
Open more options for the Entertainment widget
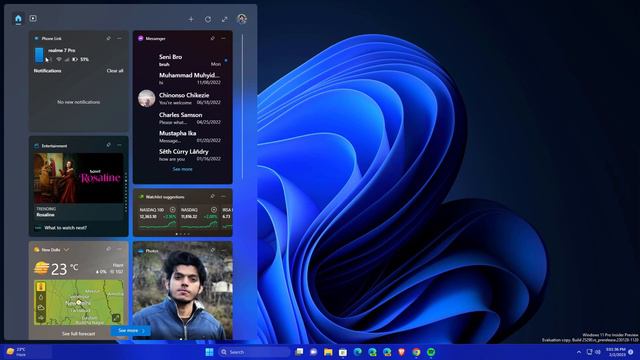pos(119,145)
